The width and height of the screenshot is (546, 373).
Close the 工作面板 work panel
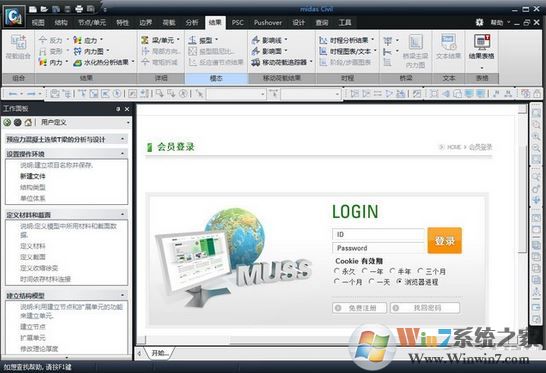click(127, 109)
